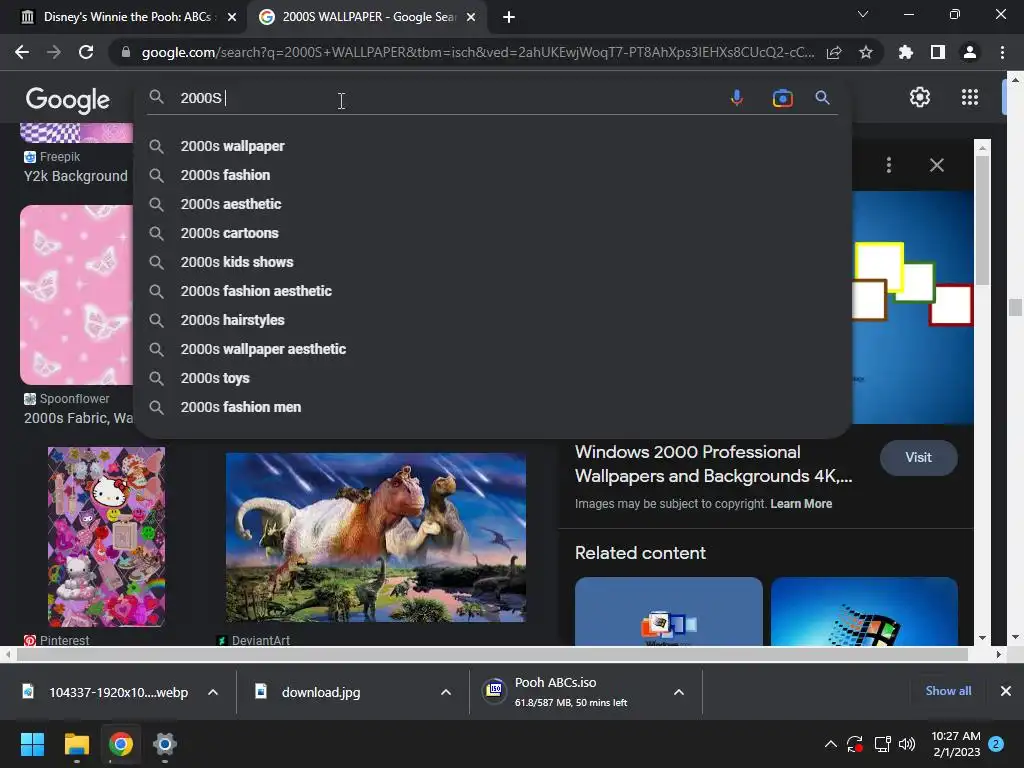Open Google quick settings gear
Image resolution: width=1024 pixels, height=768 pixels.
[x=920, y=97]
